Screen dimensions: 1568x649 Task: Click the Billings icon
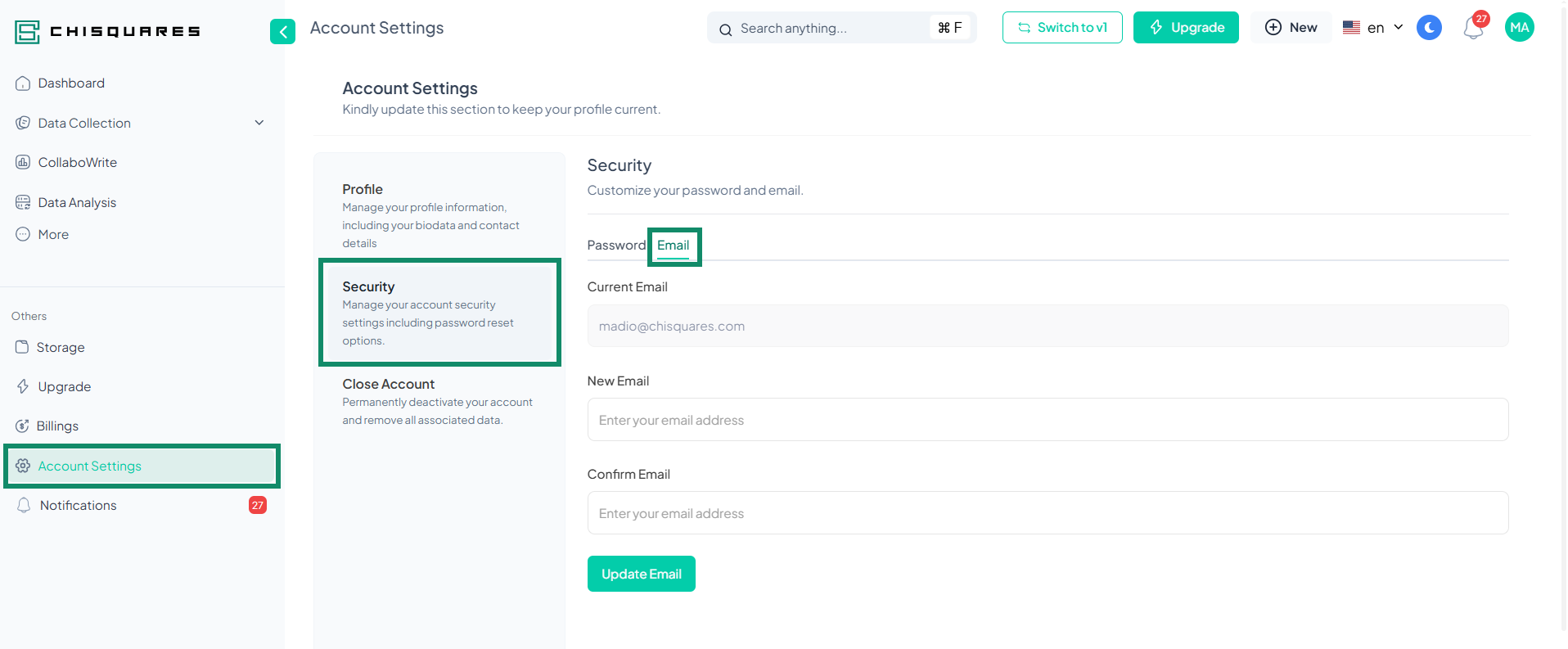[x=22, y=426]
